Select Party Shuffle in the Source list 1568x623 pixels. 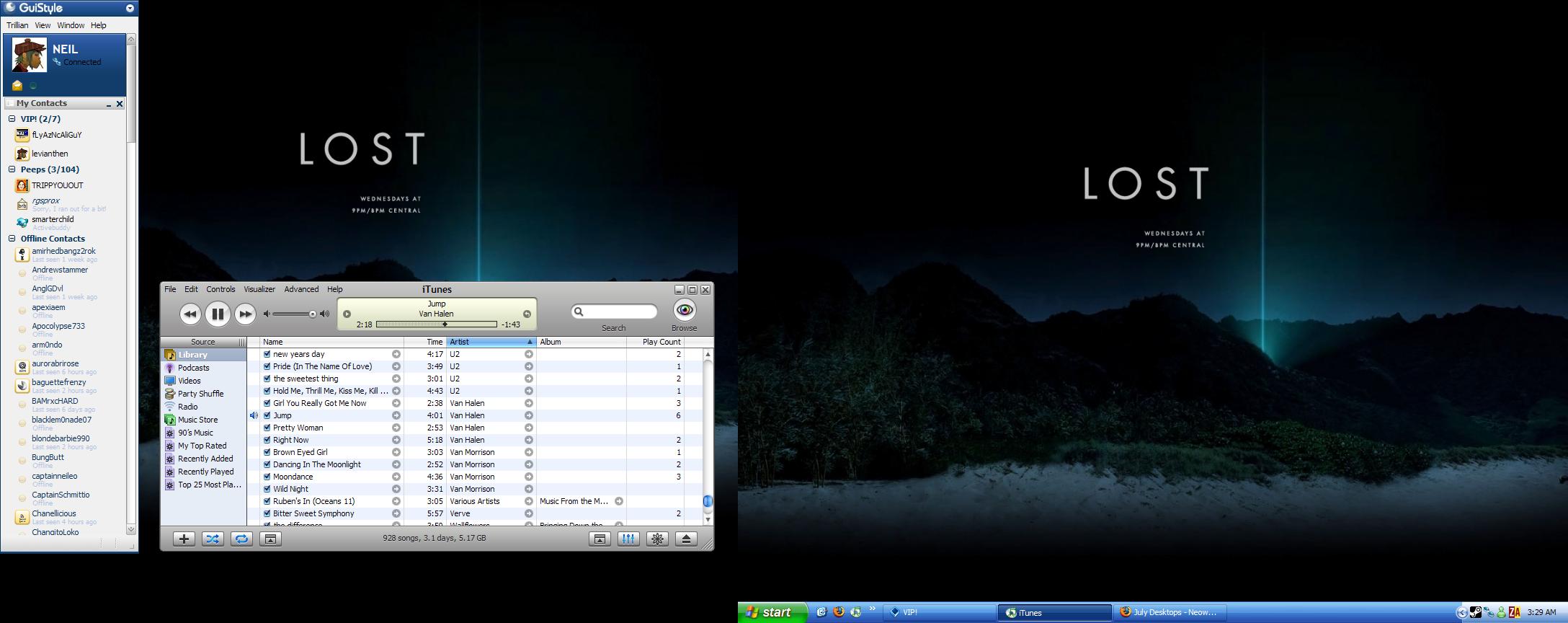pyautogui.click(x=200, y=394)
